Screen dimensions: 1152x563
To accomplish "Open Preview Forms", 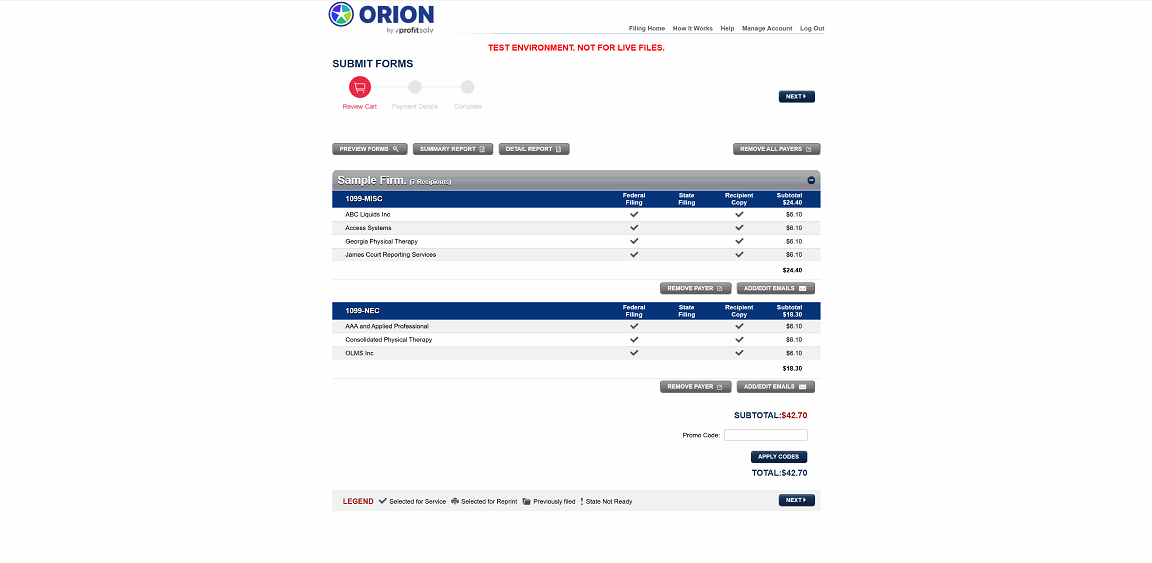I will [x=370, y=149].
